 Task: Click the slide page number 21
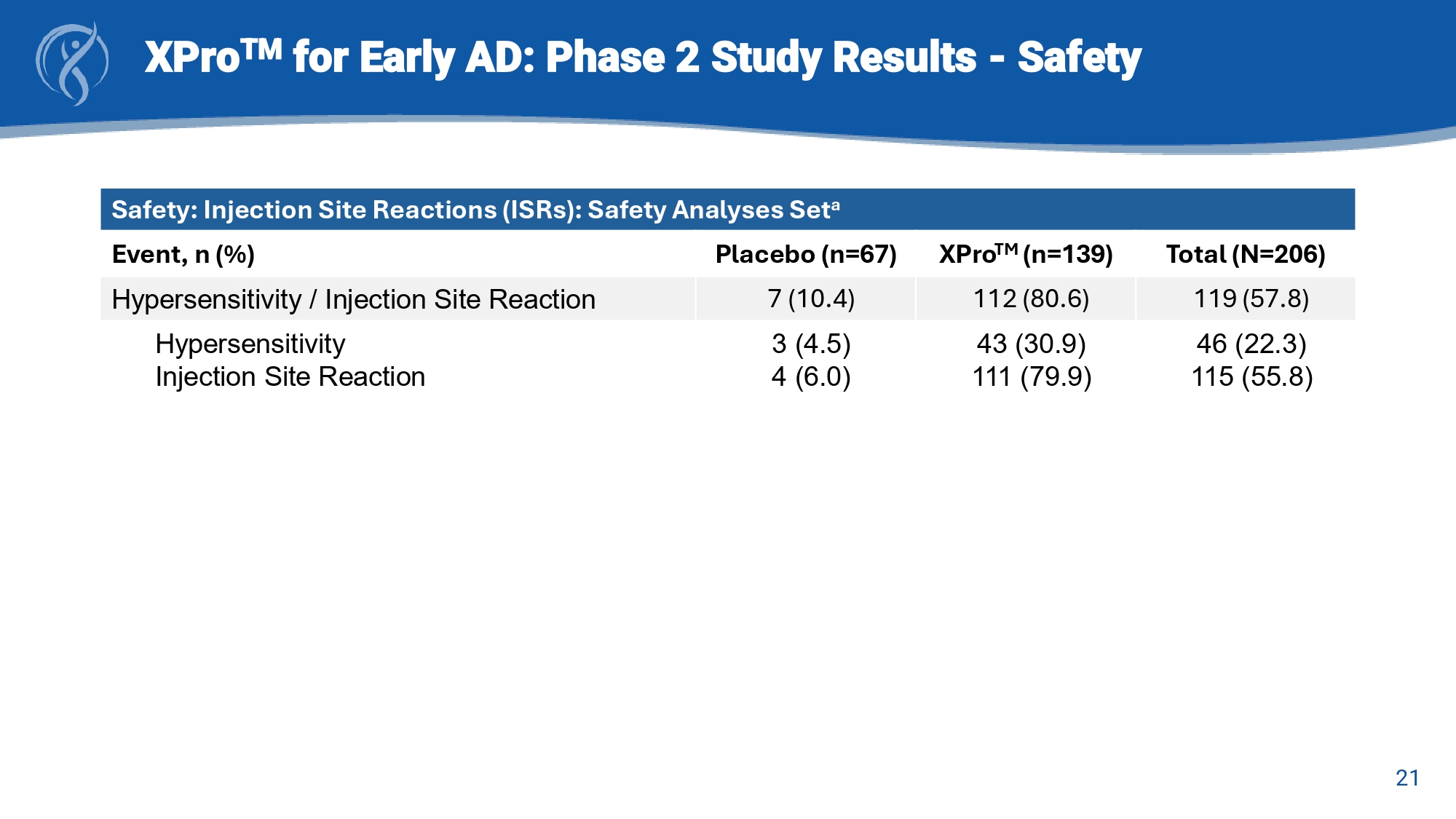[1407, 778]
